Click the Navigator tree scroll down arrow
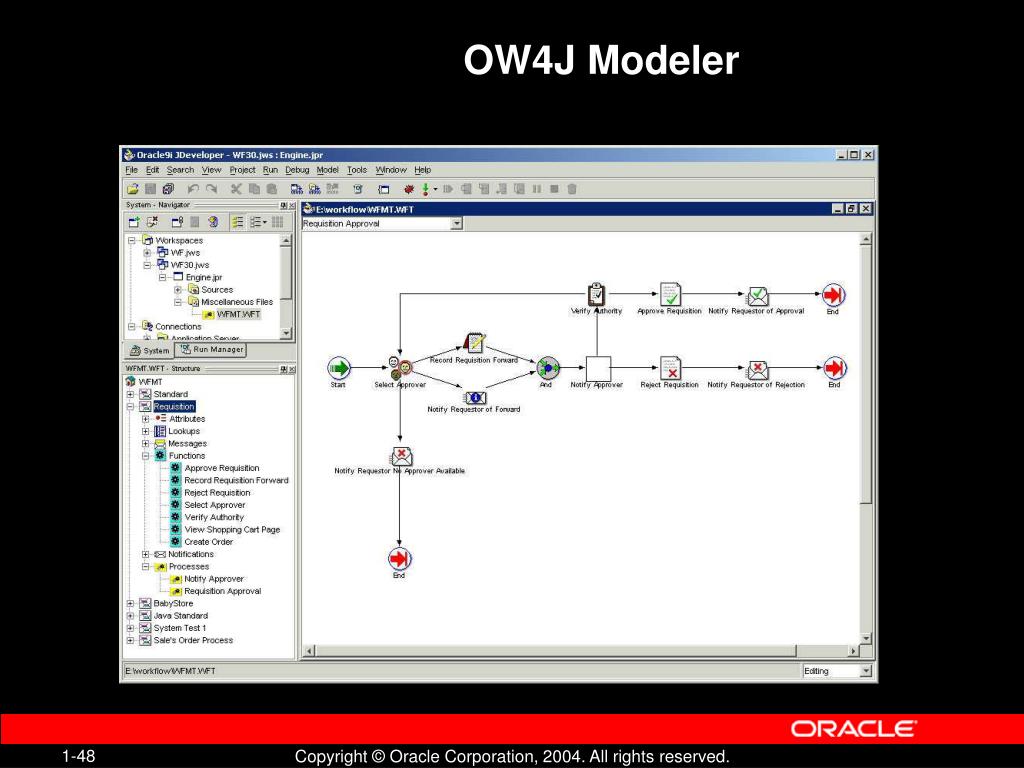The height and width of the screenshot is (768, 1024). 285,333
